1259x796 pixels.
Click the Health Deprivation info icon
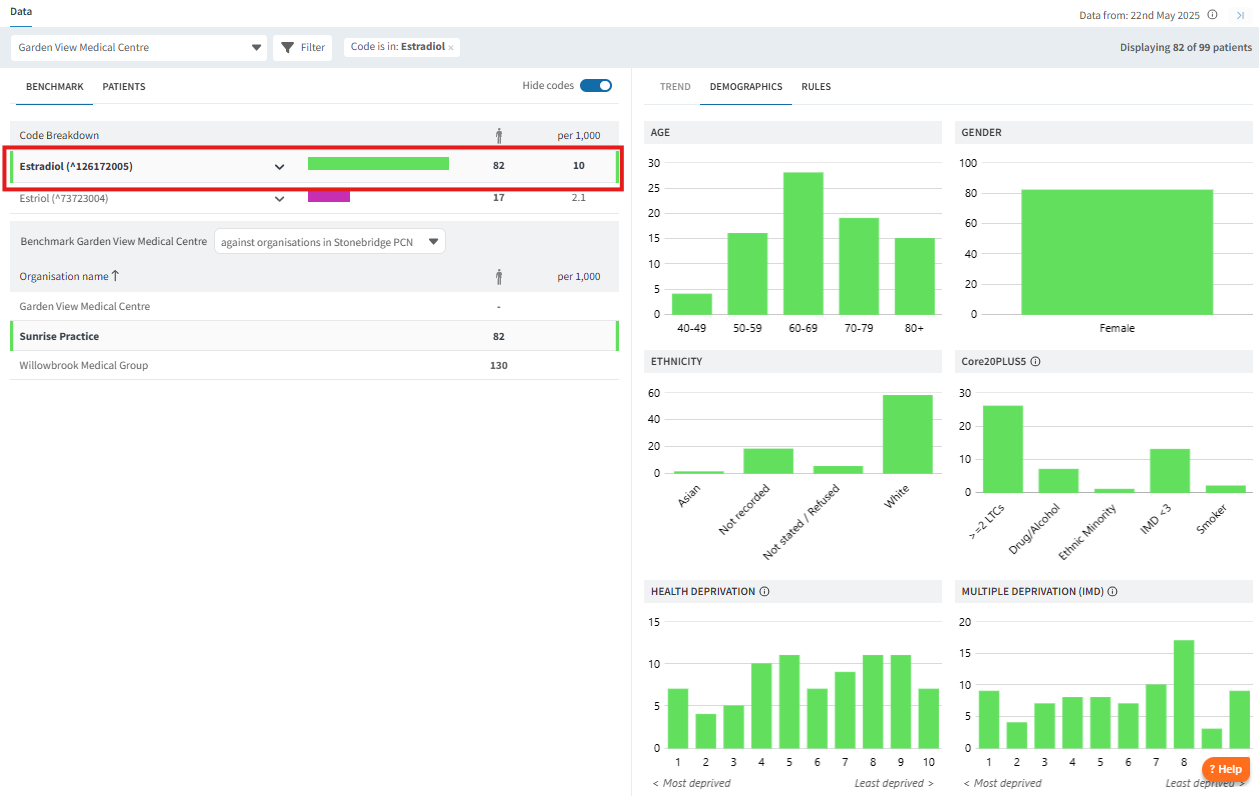tap(764, 592)
